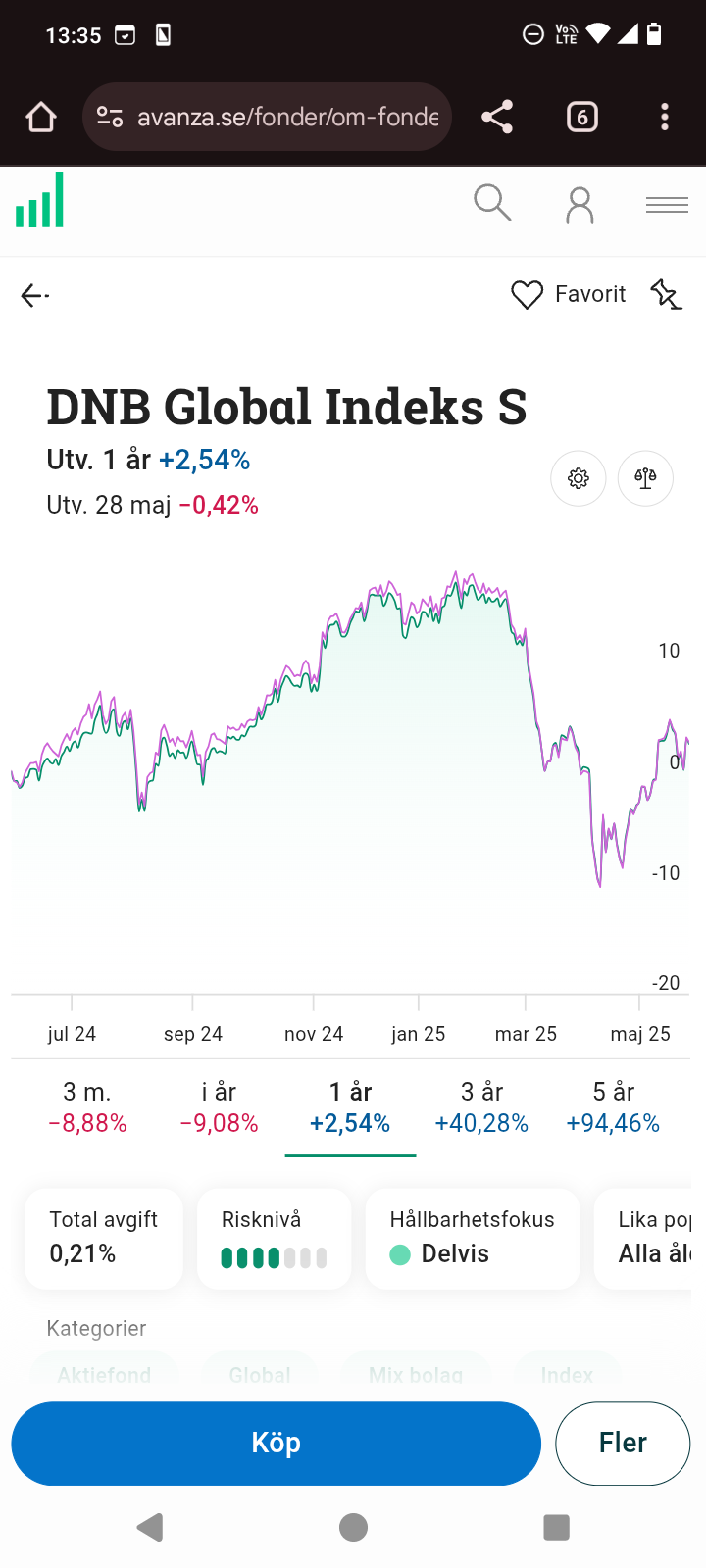The height and width of the screenshot is (1568, 706).
Task: Tap the browser share icon
Action: tap(497, 118)
